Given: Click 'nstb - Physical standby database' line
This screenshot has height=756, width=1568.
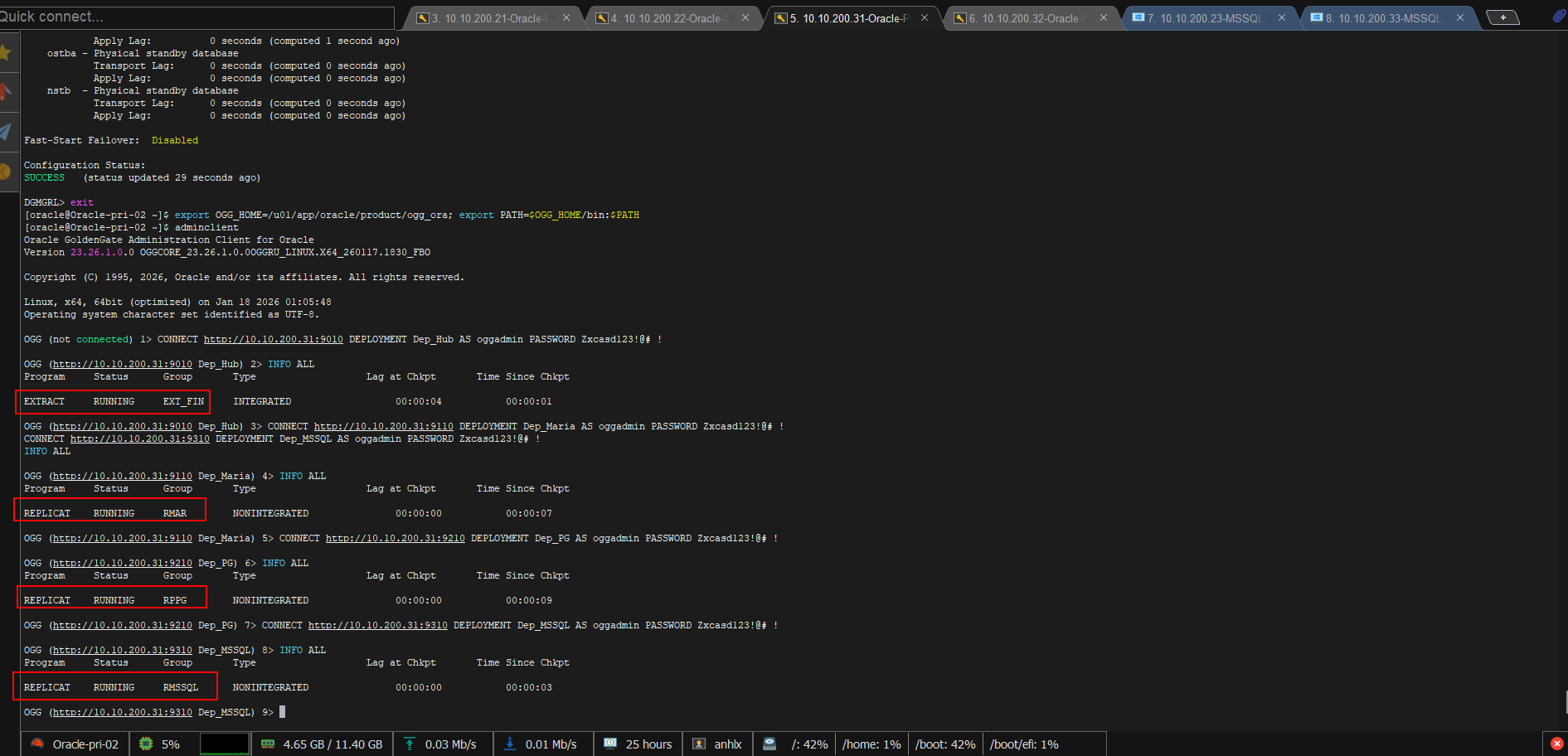Looking at the screenshot, I should coord(143,90).
